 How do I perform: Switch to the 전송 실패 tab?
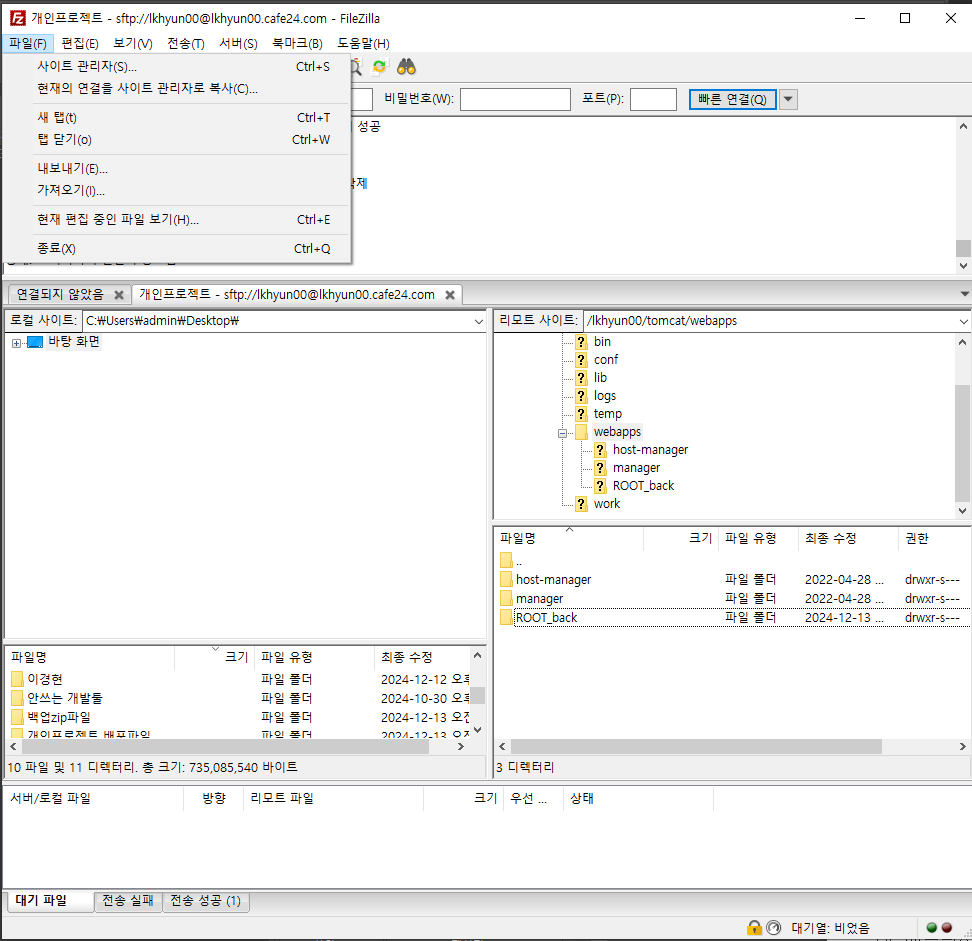click(x=128, y=901)
